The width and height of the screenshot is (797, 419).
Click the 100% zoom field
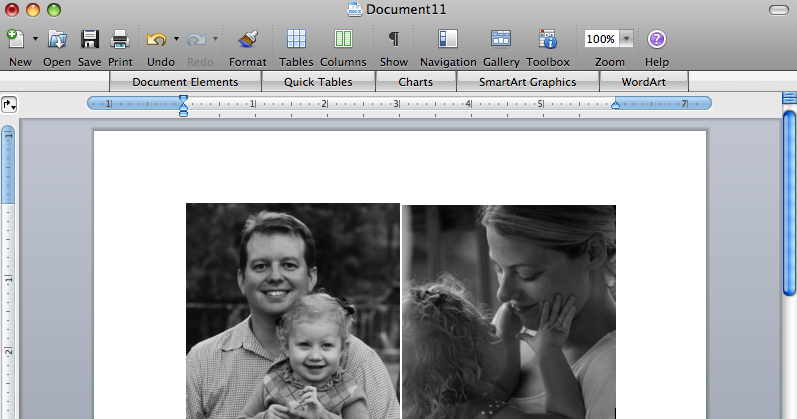pos(601,39)
